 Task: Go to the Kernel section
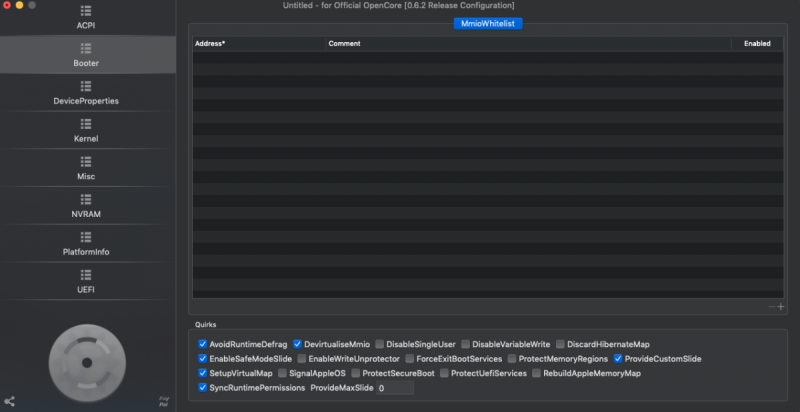(86, 131)
